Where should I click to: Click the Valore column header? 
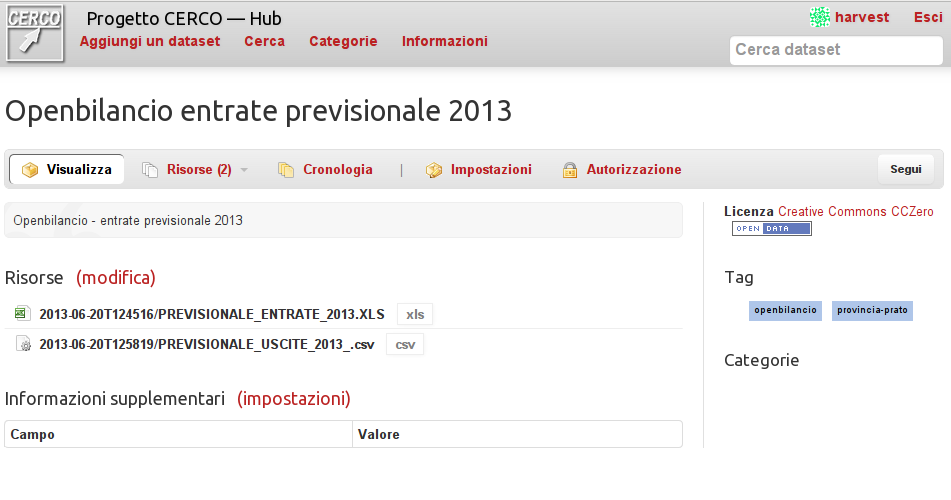(x=378, y=434)
